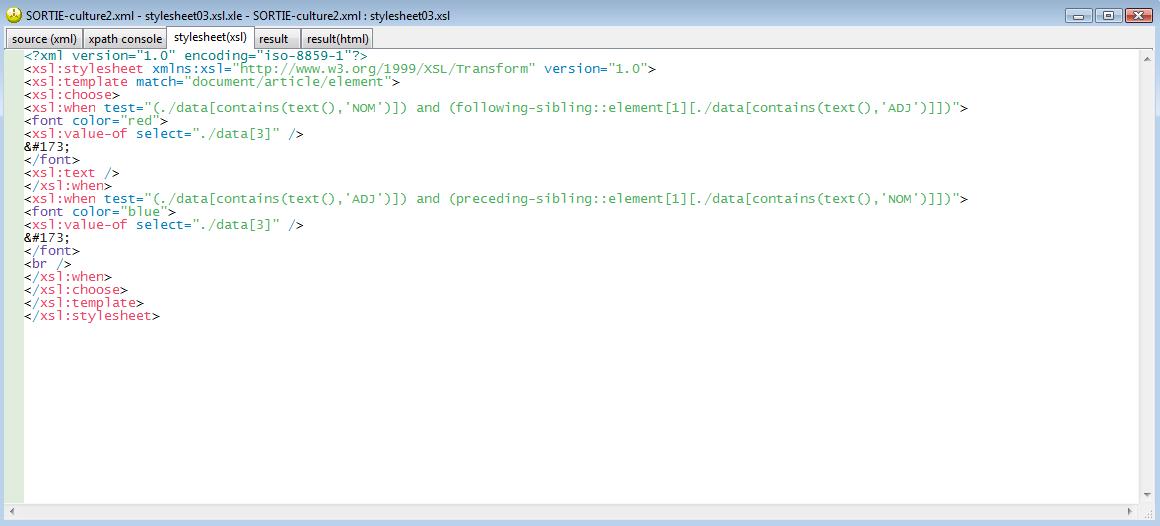Click the closing </xsl:choose> line
This screenshot has width=1160, height=526.
click(75, 290)
